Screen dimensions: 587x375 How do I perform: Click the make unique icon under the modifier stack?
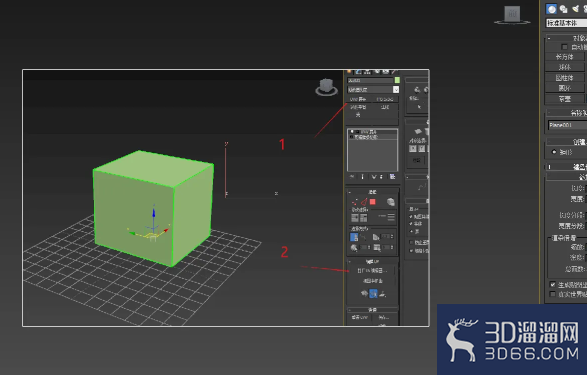(374, 177)
